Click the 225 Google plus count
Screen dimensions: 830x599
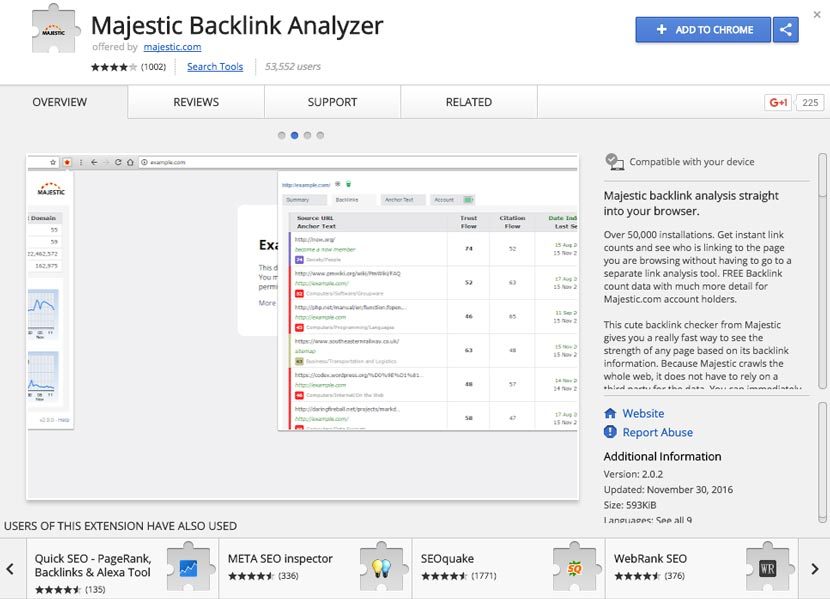coord(810,103)
